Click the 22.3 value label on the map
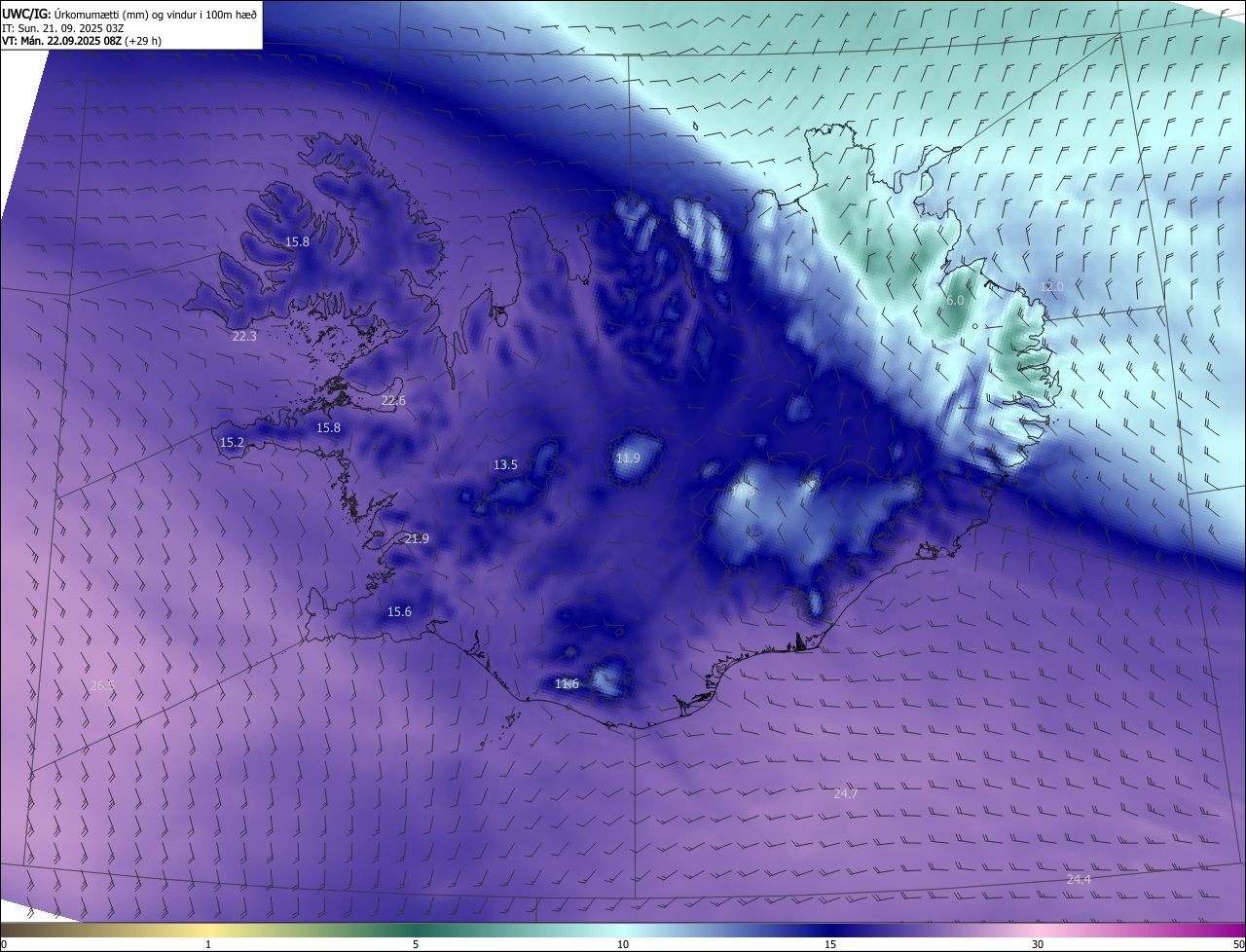This screenshot has width=1246, height=952. pyautogui.click(x=244, y=336)
